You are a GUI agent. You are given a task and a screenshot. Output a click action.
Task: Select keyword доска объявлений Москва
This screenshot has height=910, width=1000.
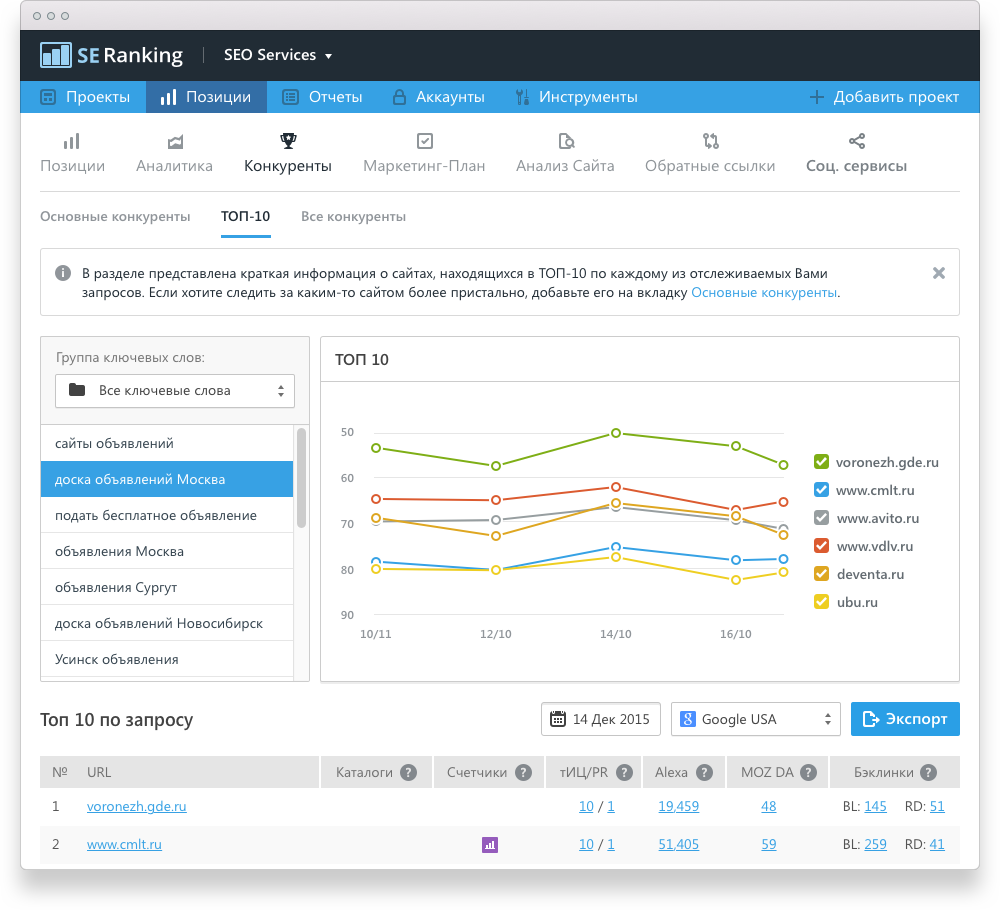point(167,479)
